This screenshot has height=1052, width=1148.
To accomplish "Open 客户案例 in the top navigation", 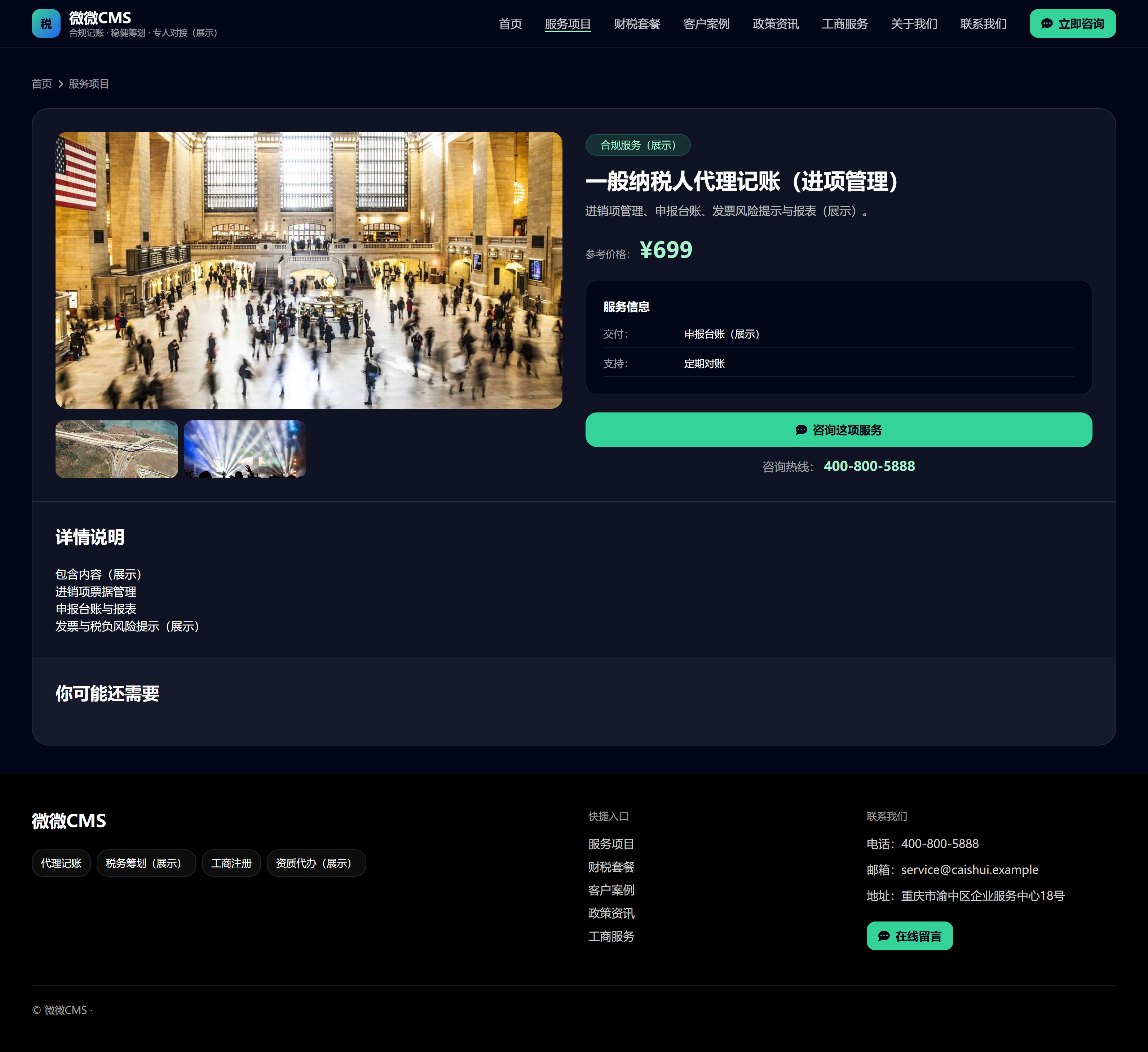I will [706, 24].
